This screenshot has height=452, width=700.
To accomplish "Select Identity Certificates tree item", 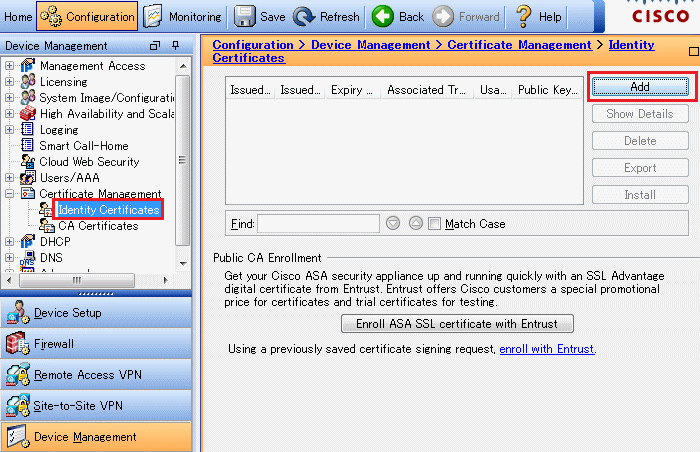I will click(108, 209).
